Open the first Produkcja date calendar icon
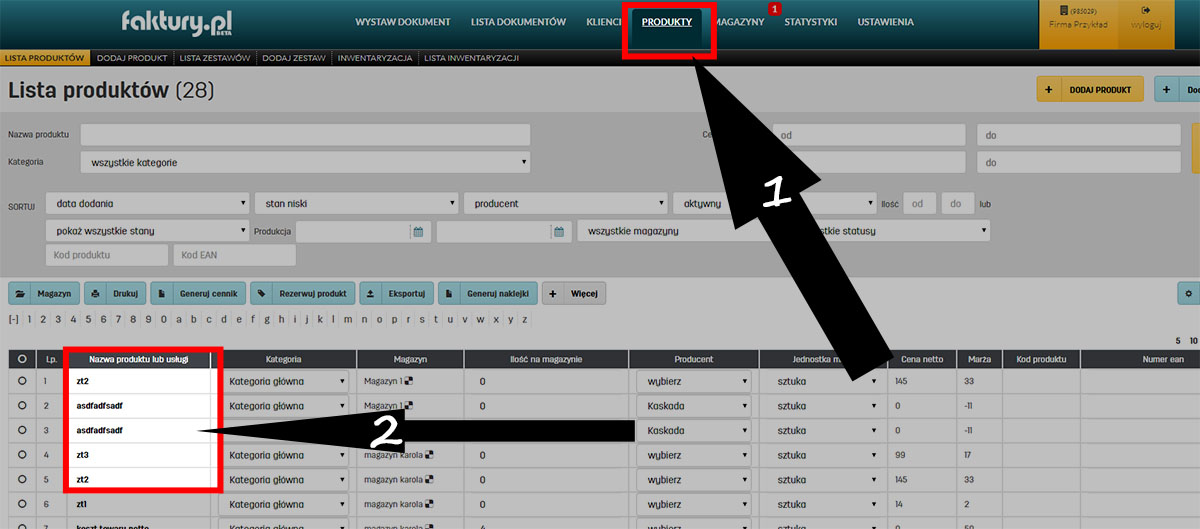1200x529 pixels. (x=418, y=232)
